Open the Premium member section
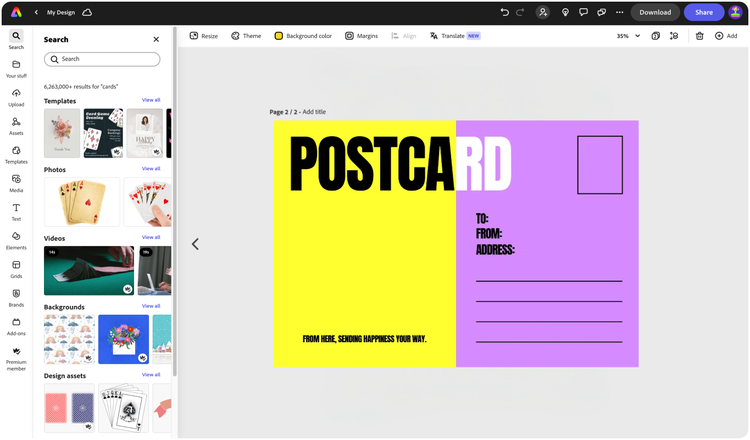Viewport: 750px width, 440px height. pos(16,359)
